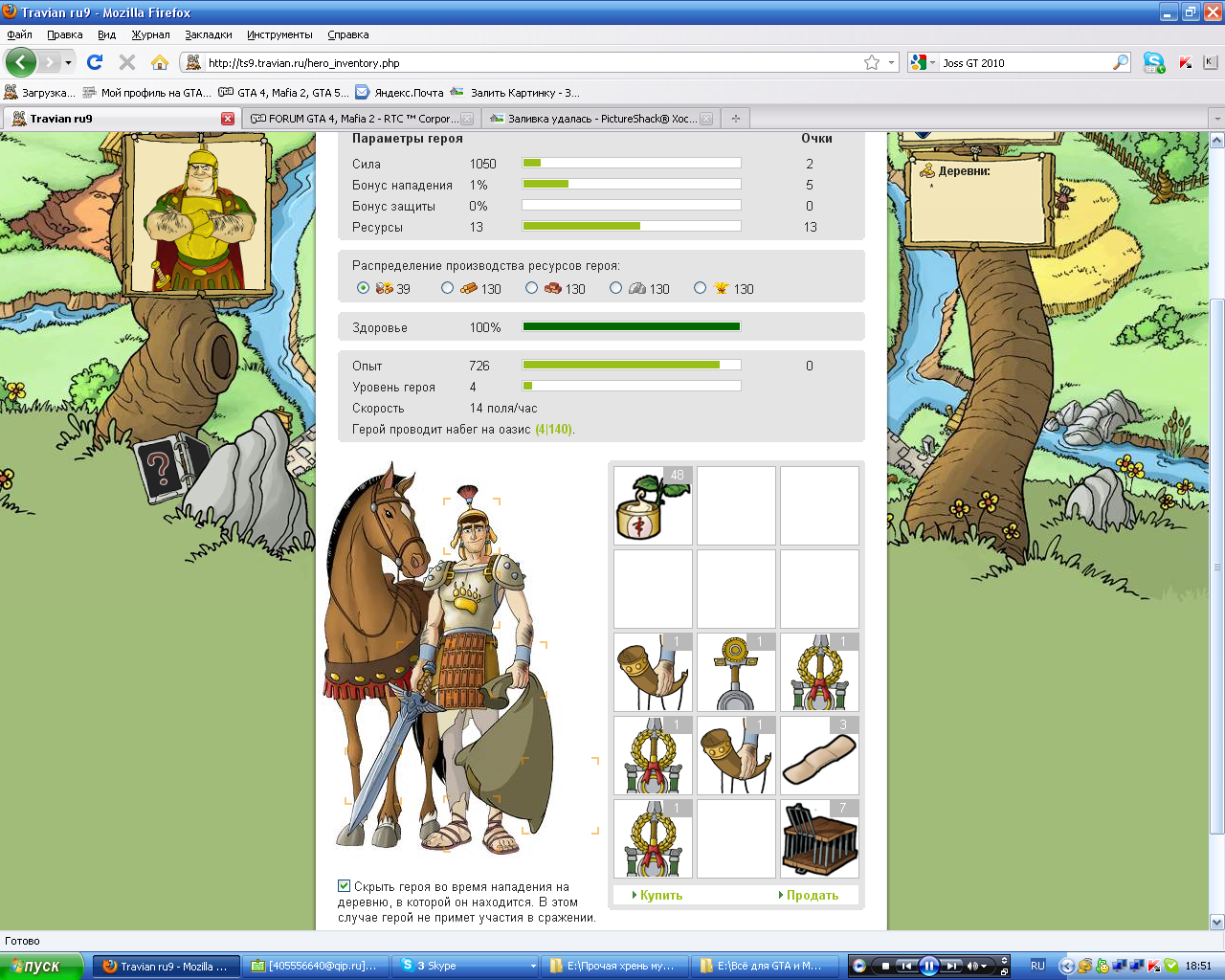Open the Файл menu

(19, 34)
